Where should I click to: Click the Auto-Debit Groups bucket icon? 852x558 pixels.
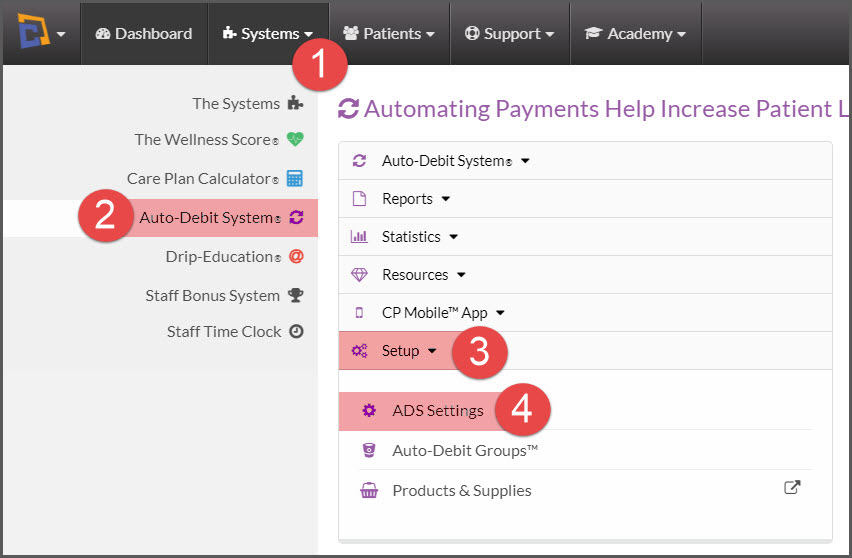(x=369, y=450)
